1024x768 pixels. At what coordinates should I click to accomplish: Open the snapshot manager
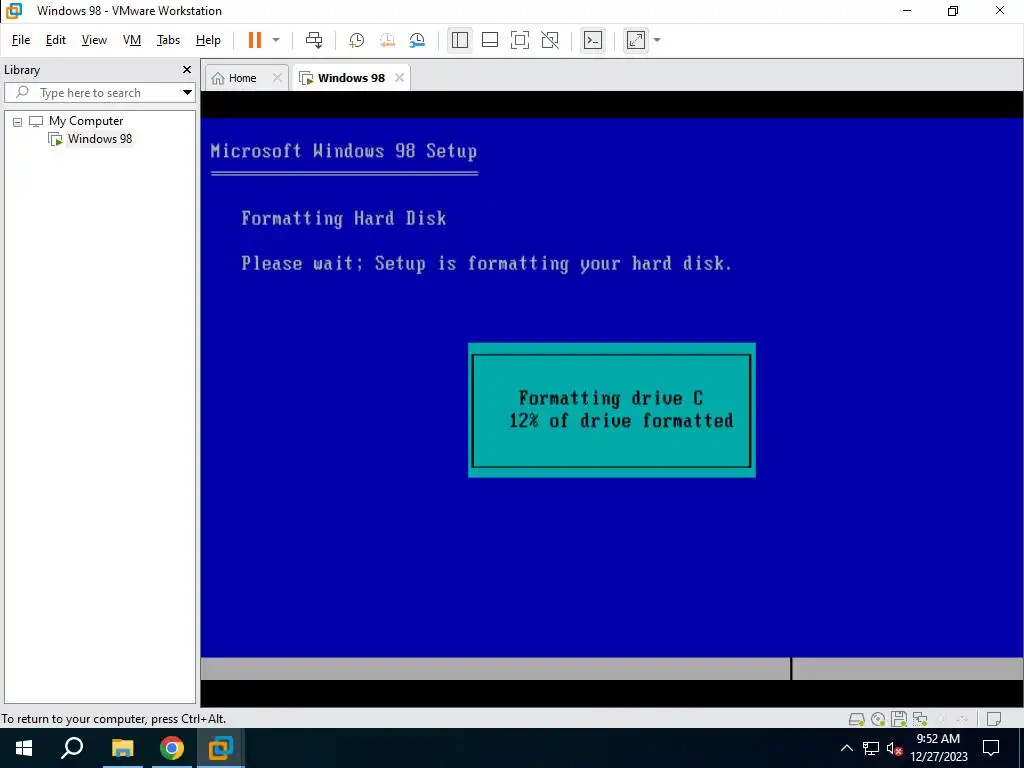point(417,40)
